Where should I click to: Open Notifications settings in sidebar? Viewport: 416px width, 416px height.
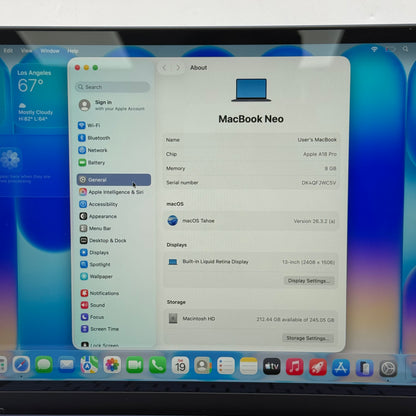pos(100,293)
